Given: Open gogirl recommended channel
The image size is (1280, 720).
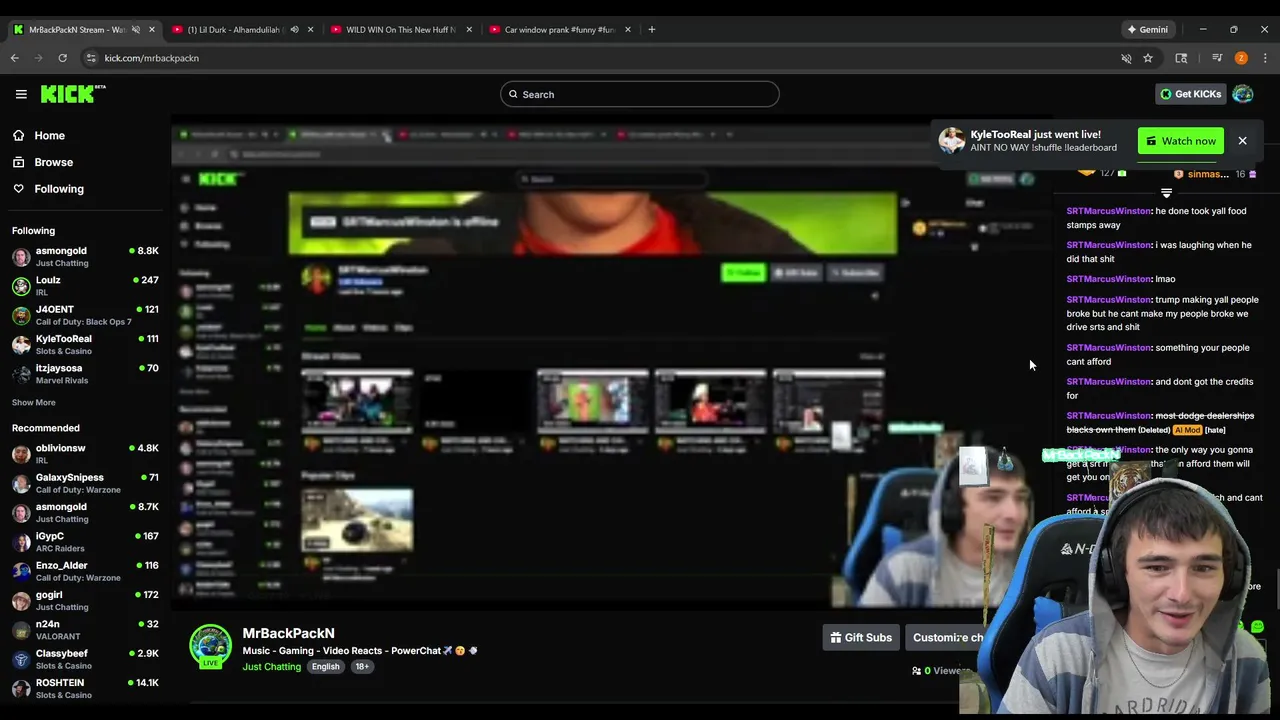Looking at the screenshot, I should (84, 600).
